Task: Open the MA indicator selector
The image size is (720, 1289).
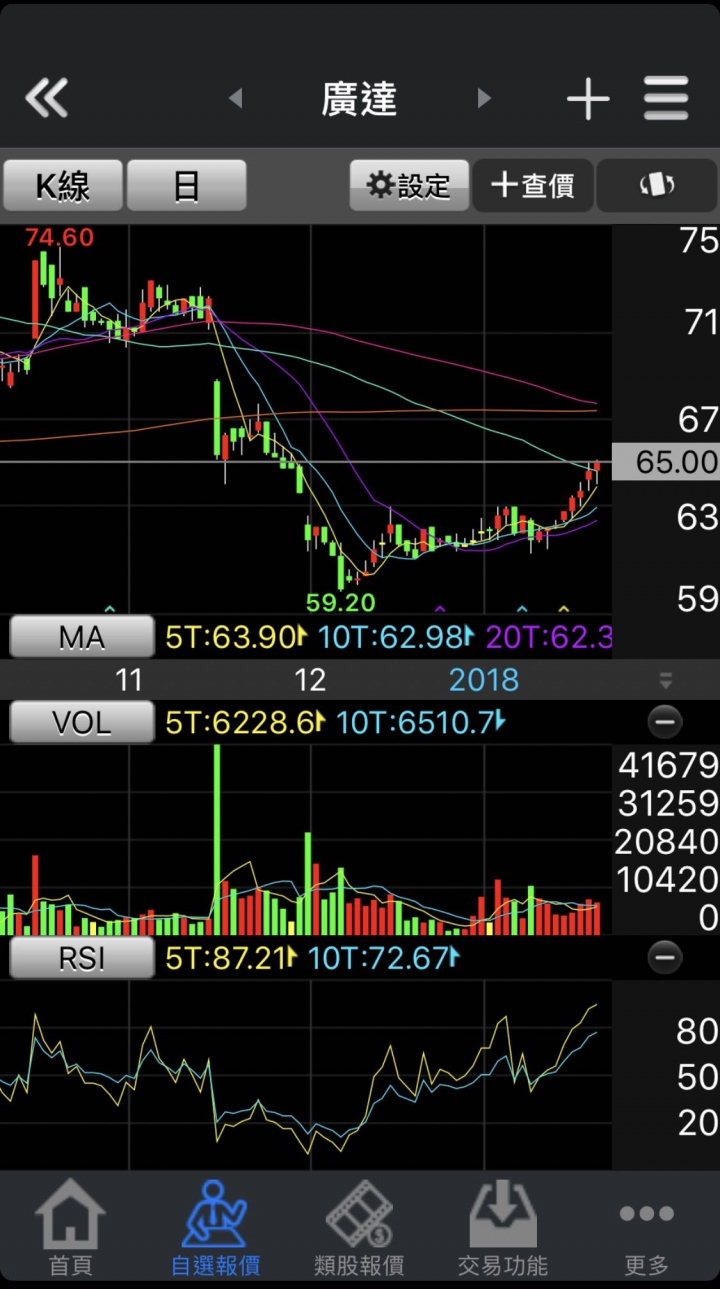Action: 82,636
